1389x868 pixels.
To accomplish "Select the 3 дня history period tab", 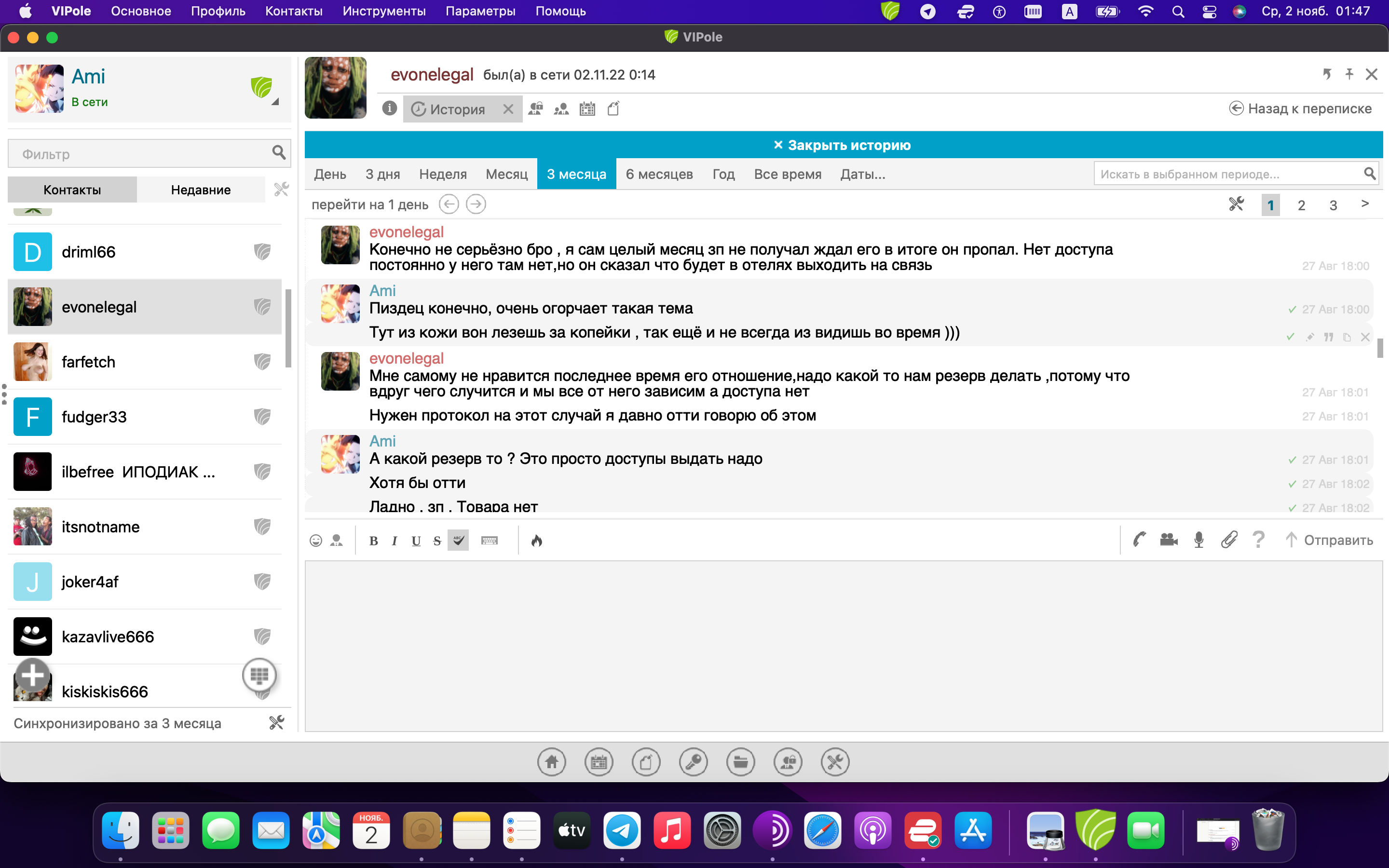I will tap(383, 174).
